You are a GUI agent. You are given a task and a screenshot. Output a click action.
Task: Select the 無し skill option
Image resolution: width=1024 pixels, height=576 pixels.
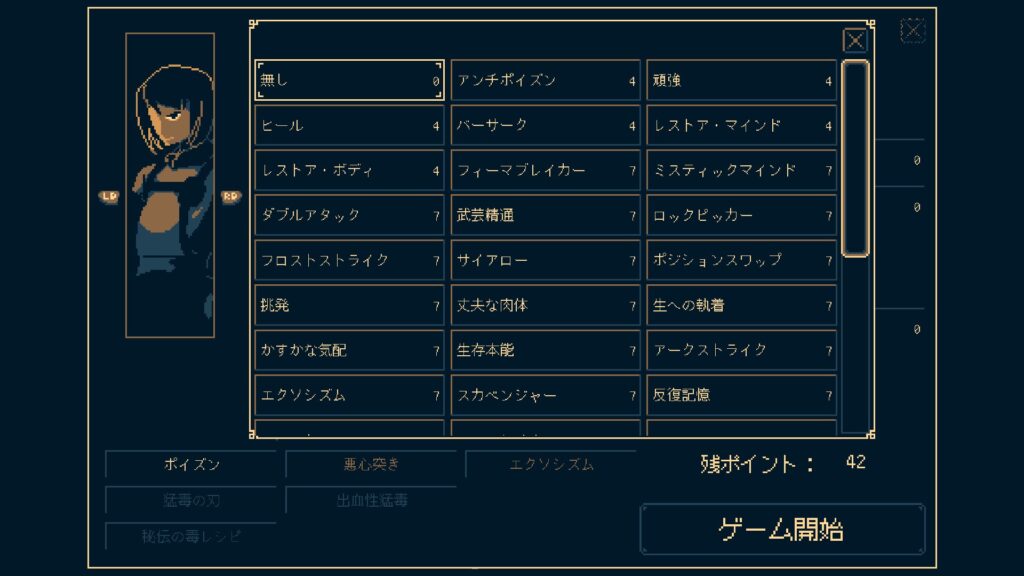pyautogui.click(x=349, y=81)
